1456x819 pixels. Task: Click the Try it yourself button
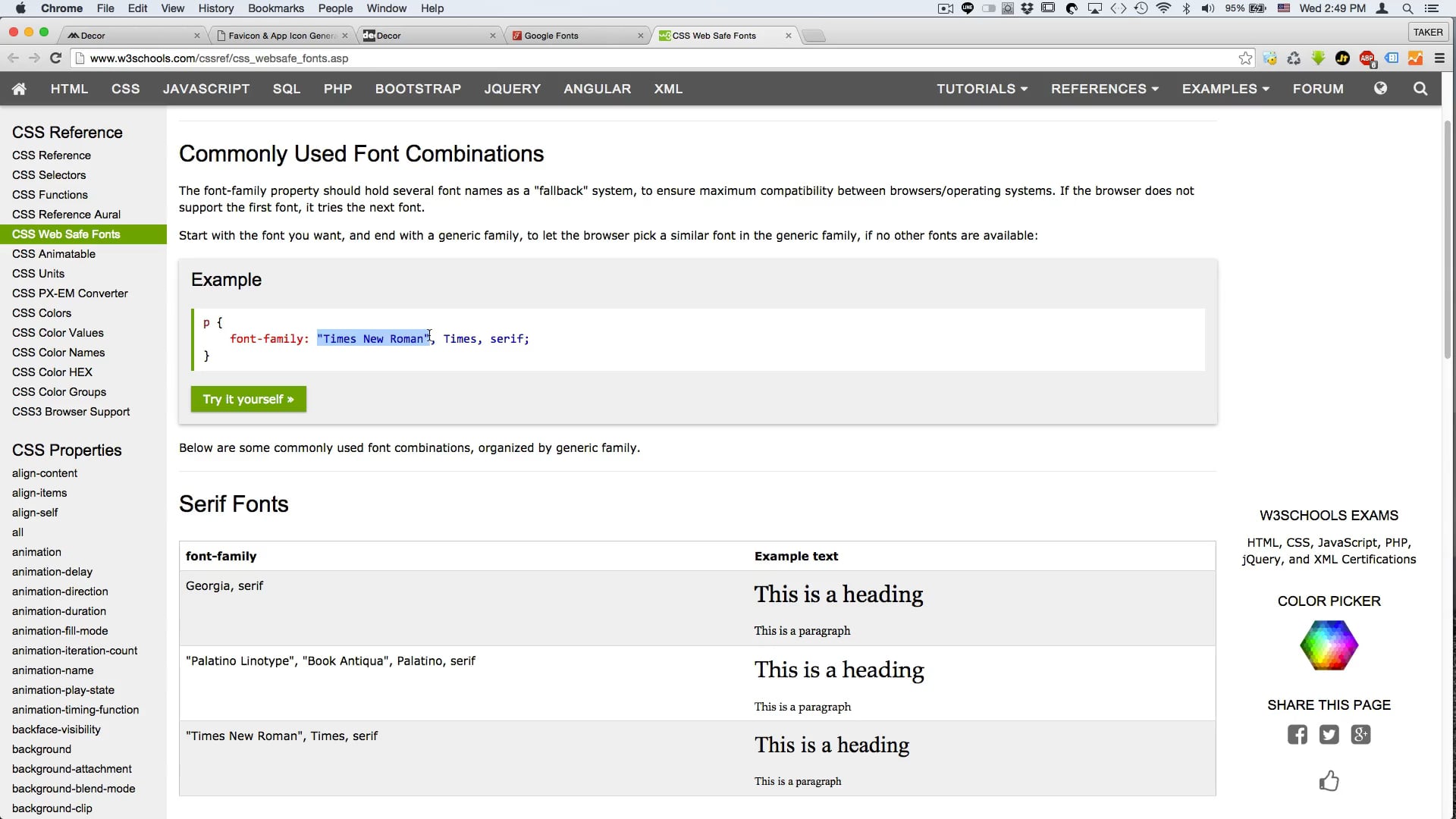[x=248, y=400]
